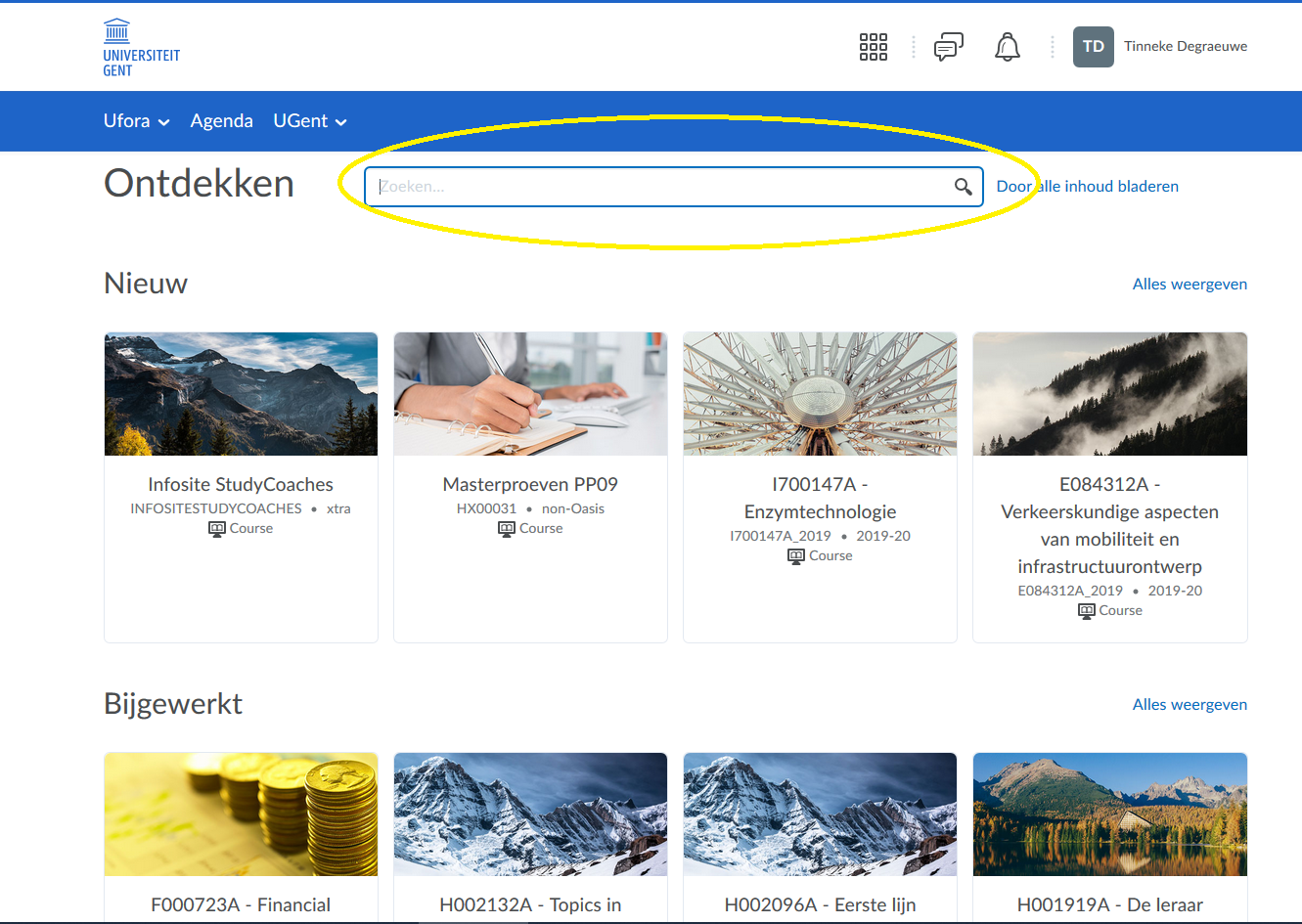
Task: Click Course icon under Masterproeven PP09
Action: click(507, 529)
